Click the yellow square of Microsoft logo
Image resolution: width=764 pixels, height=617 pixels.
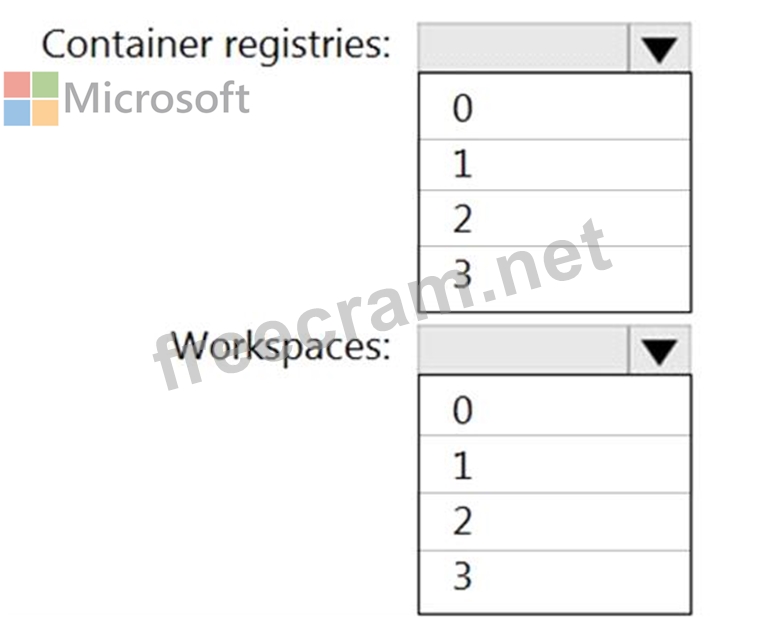[45, 112]
